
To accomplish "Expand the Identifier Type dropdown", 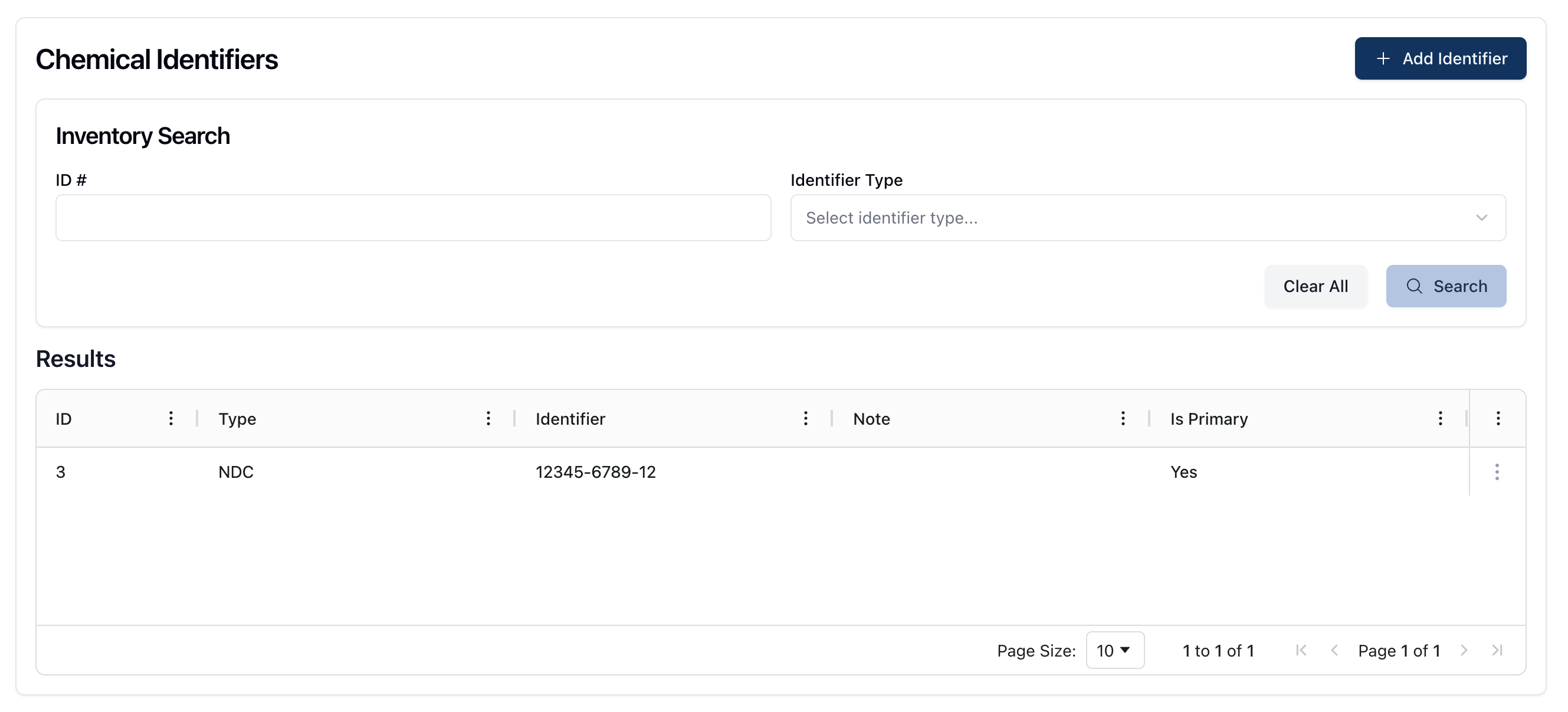I will (x=1148, y=218).
